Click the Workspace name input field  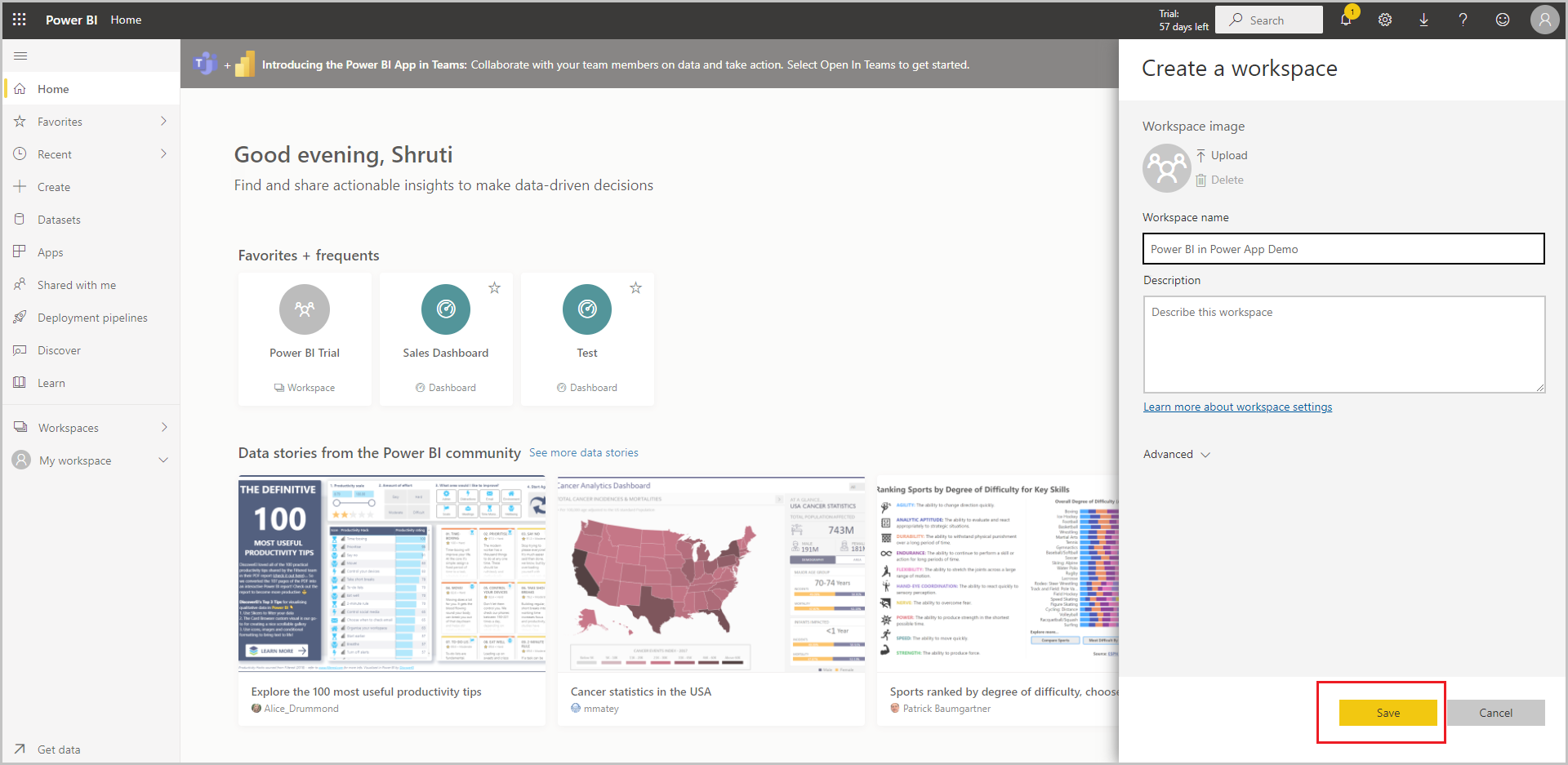pyautogui.click(x=1343, y=249)
